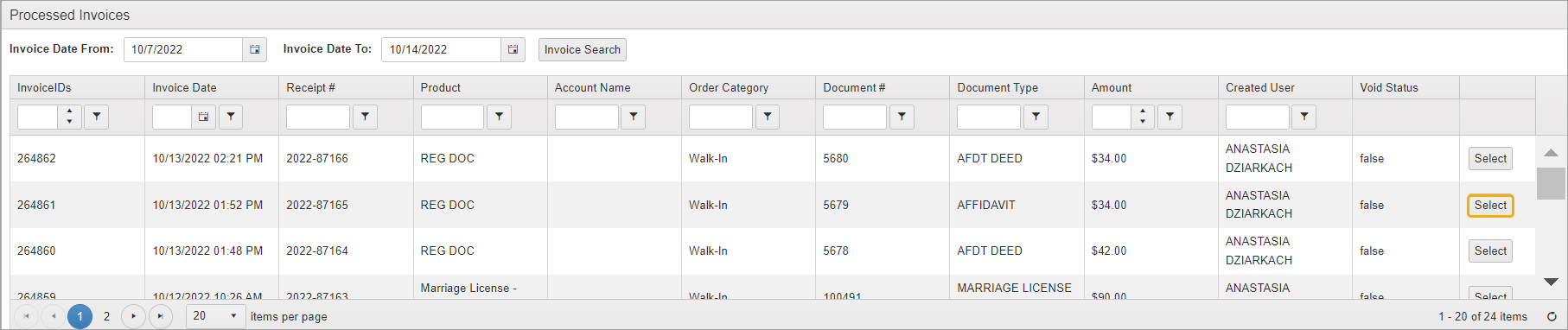The image size is (1568, 330).
Task: Select invoice 264862 row button
Action: point(1490,158)
